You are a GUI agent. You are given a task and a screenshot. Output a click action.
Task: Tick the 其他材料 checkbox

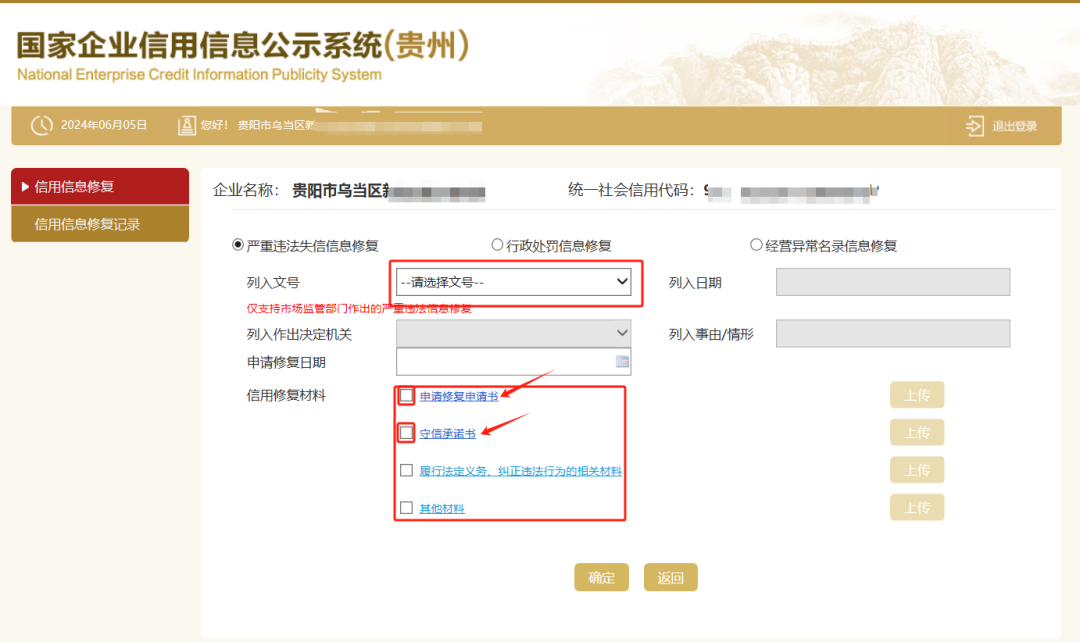click(406, 508)
